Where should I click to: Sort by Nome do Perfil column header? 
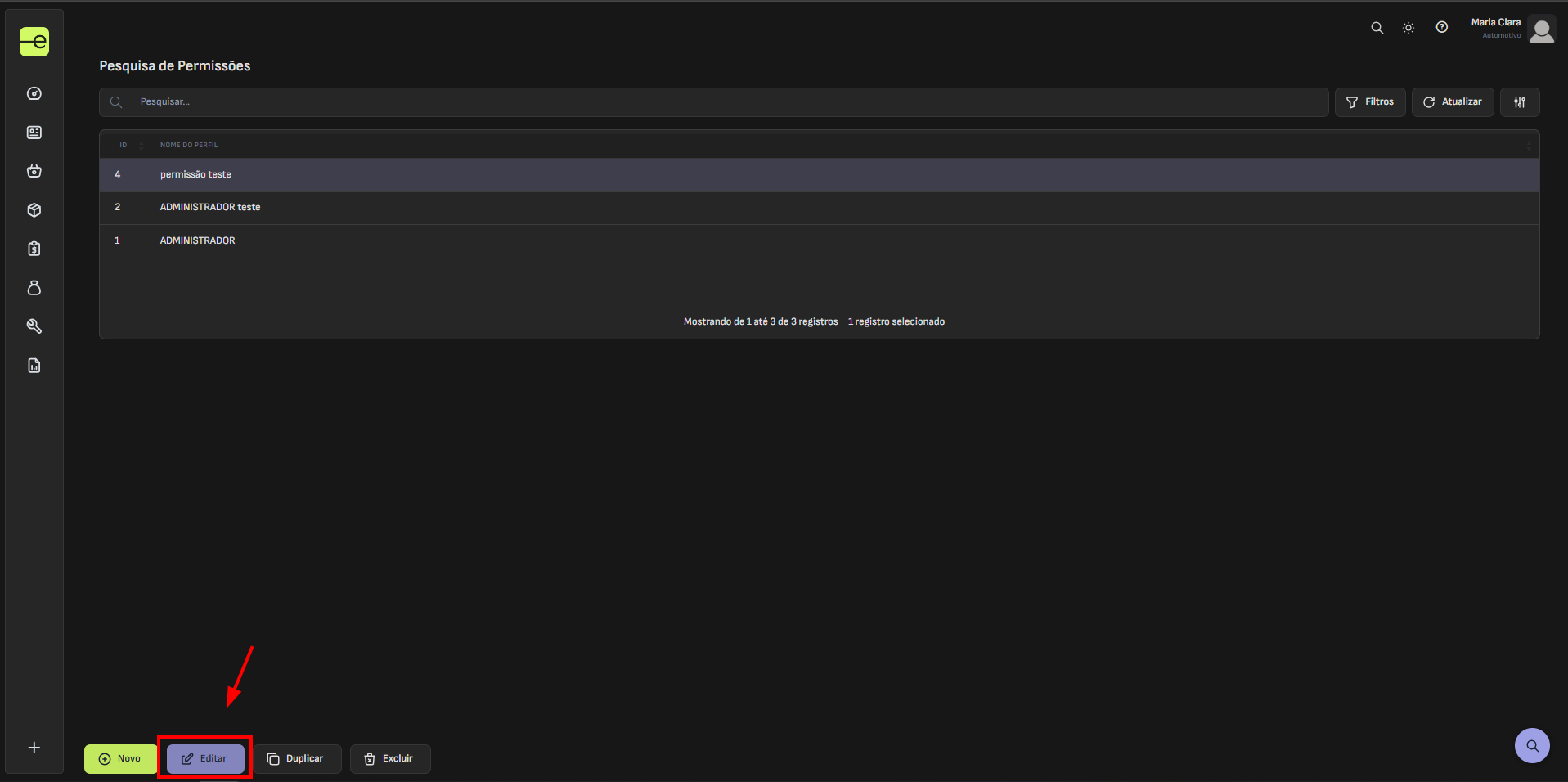[189, 145]
